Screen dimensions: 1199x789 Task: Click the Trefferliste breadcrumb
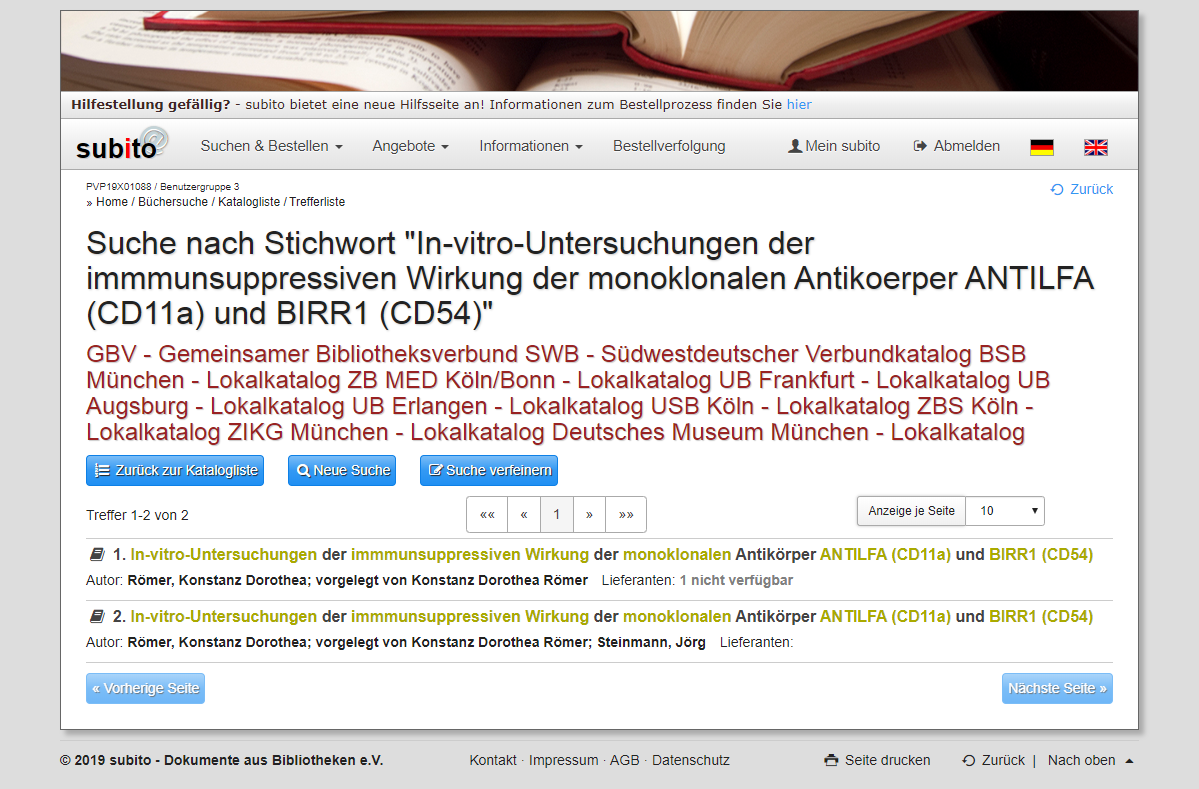pyautogui.click(x=317, y=202)
